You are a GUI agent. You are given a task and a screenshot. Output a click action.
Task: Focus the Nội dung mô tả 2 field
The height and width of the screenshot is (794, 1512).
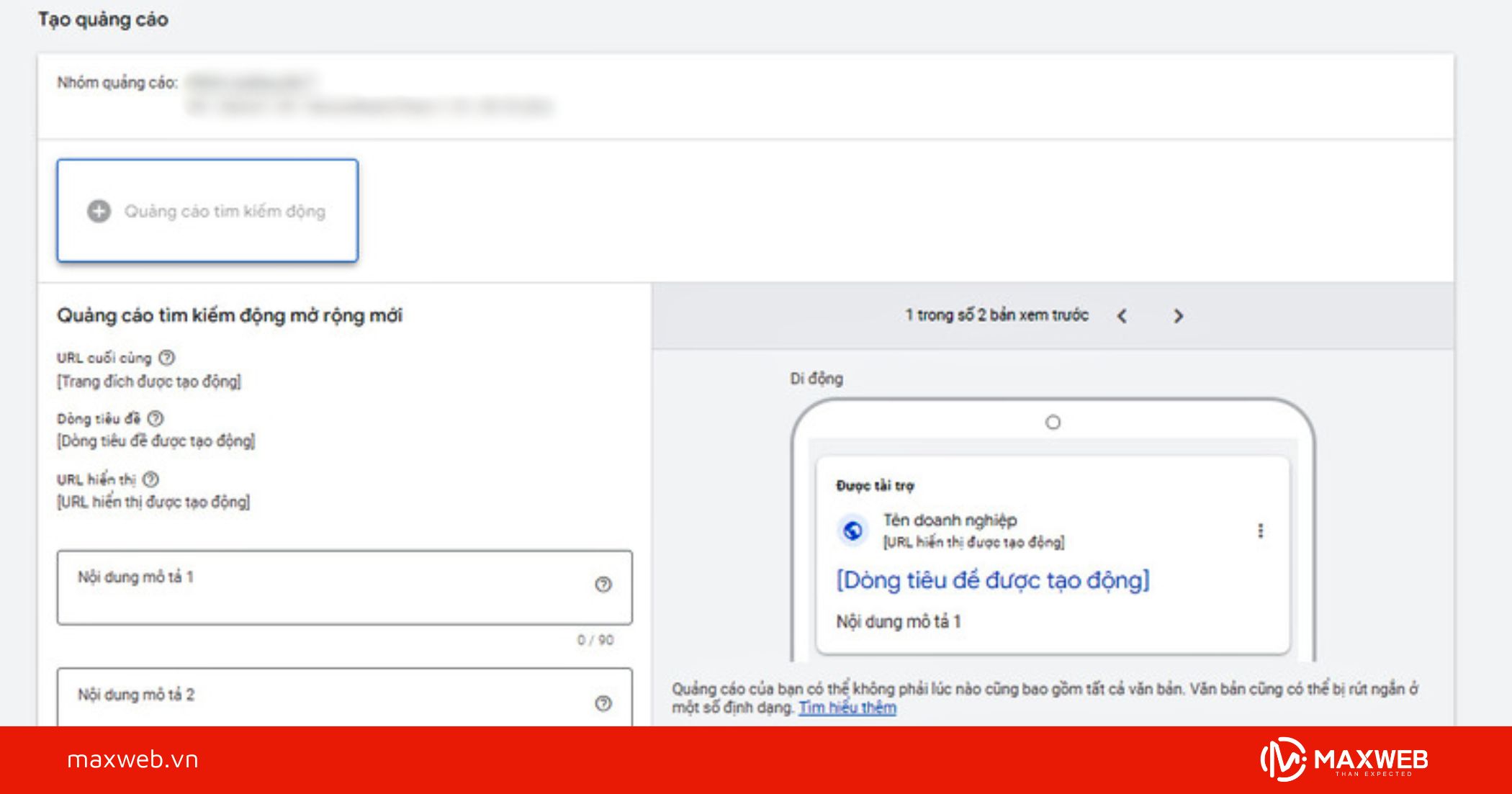pos(324,697)
